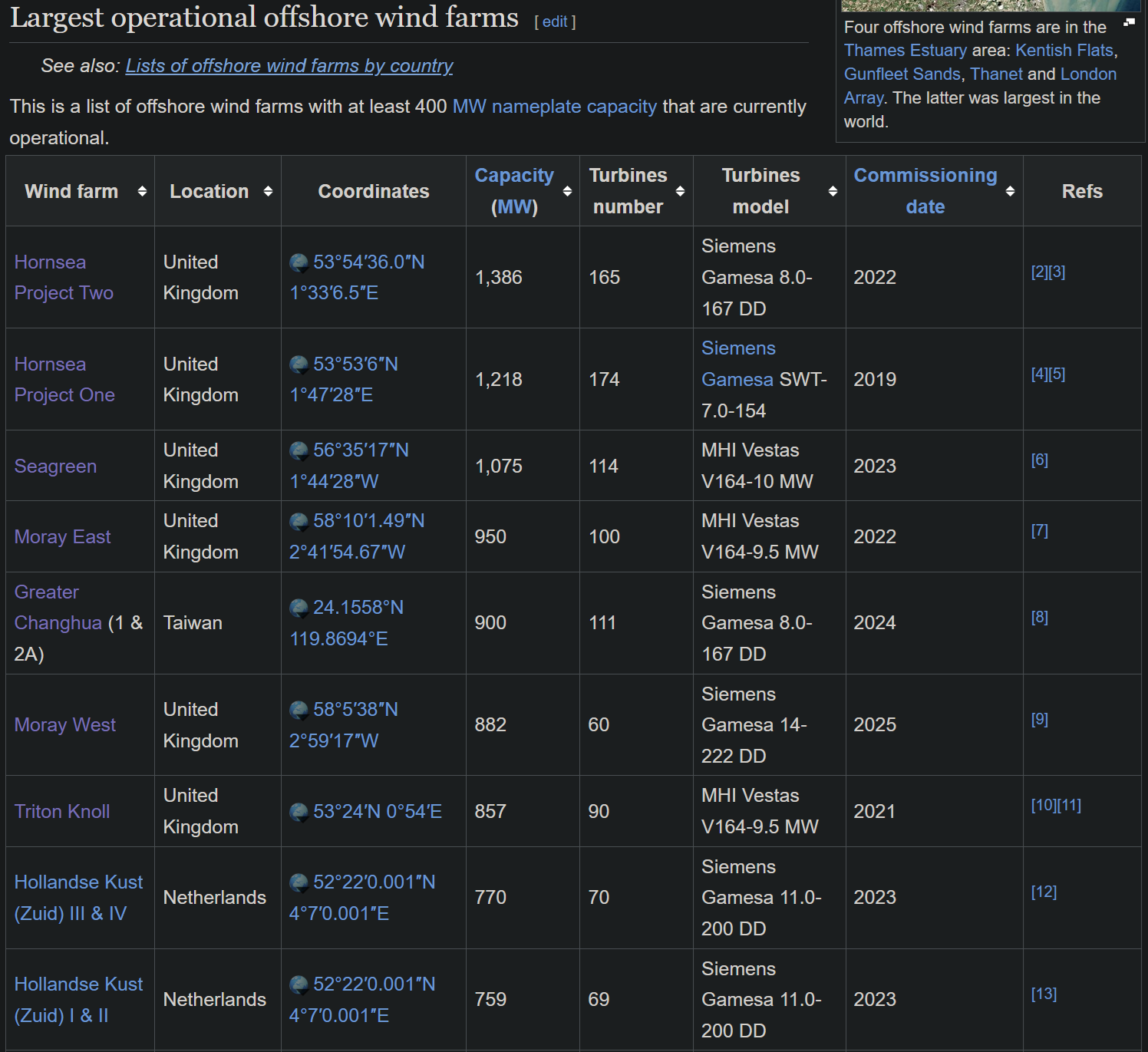This screenshot has height=1052, width=1148.
Task: Open the globe icon beside Greater Changhua coordinates
Action: coord(299,608)
